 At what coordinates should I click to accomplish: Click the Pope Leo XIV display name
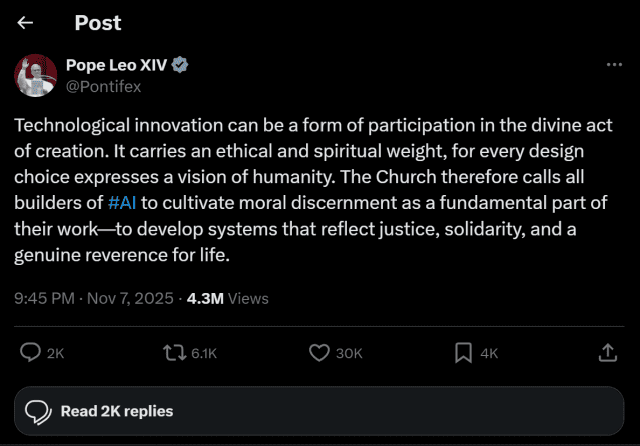(117, 65)
